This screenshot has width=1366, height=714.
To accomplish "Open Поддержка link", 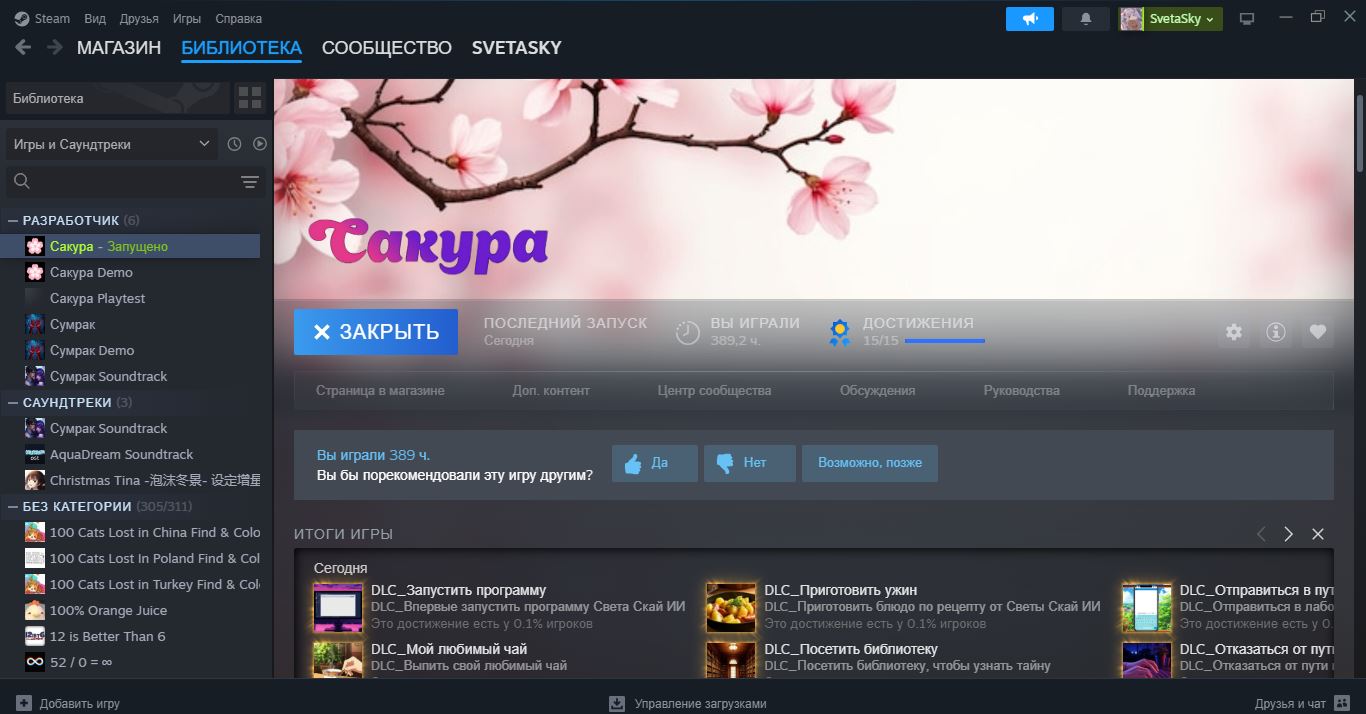I will (x=1161, y=390).
